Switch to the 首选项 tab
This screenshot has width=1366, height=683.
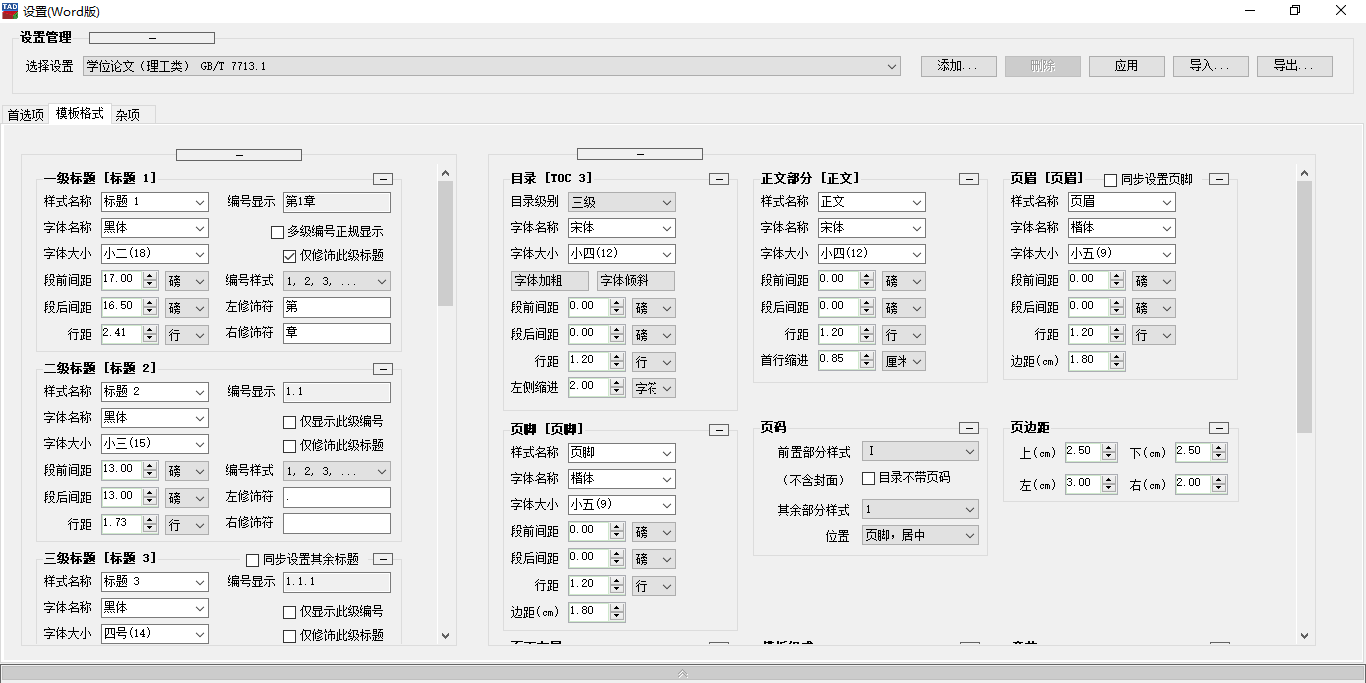[25, 115]
